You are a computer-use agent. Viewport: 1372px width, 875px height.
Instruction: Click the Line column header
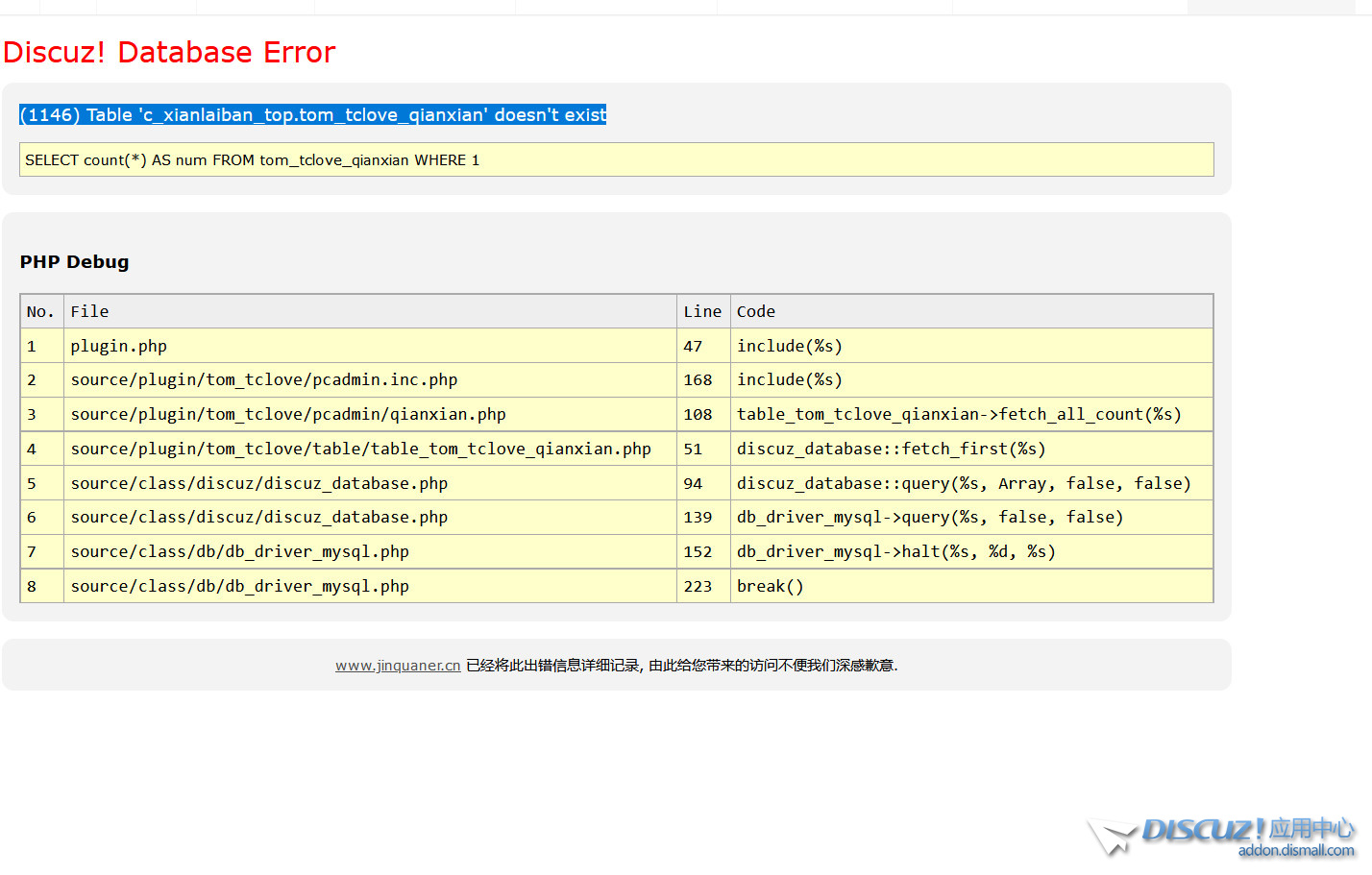coord(702,312)
